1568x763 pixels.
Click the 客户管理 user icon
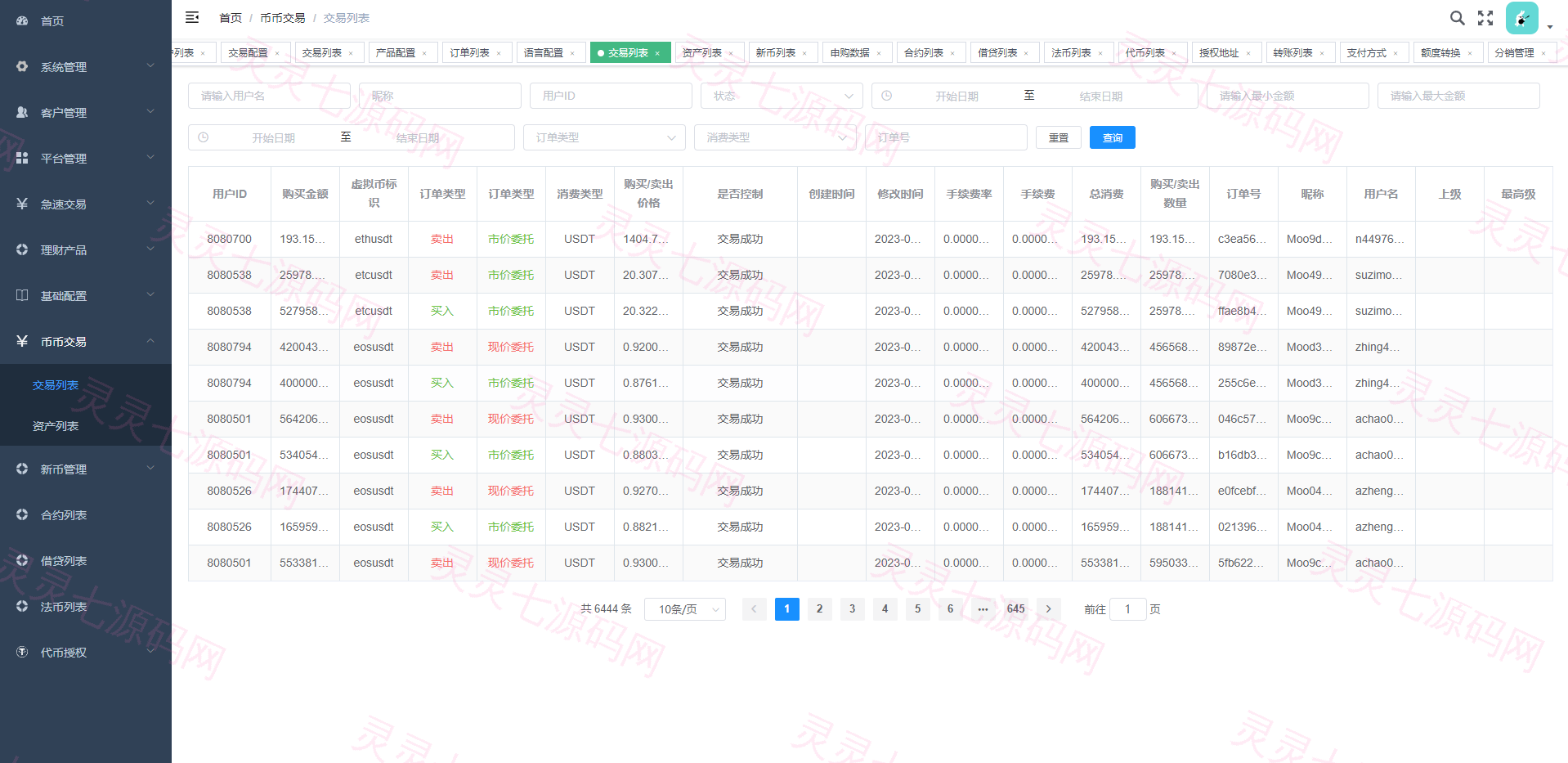click(x=22, y=112)
